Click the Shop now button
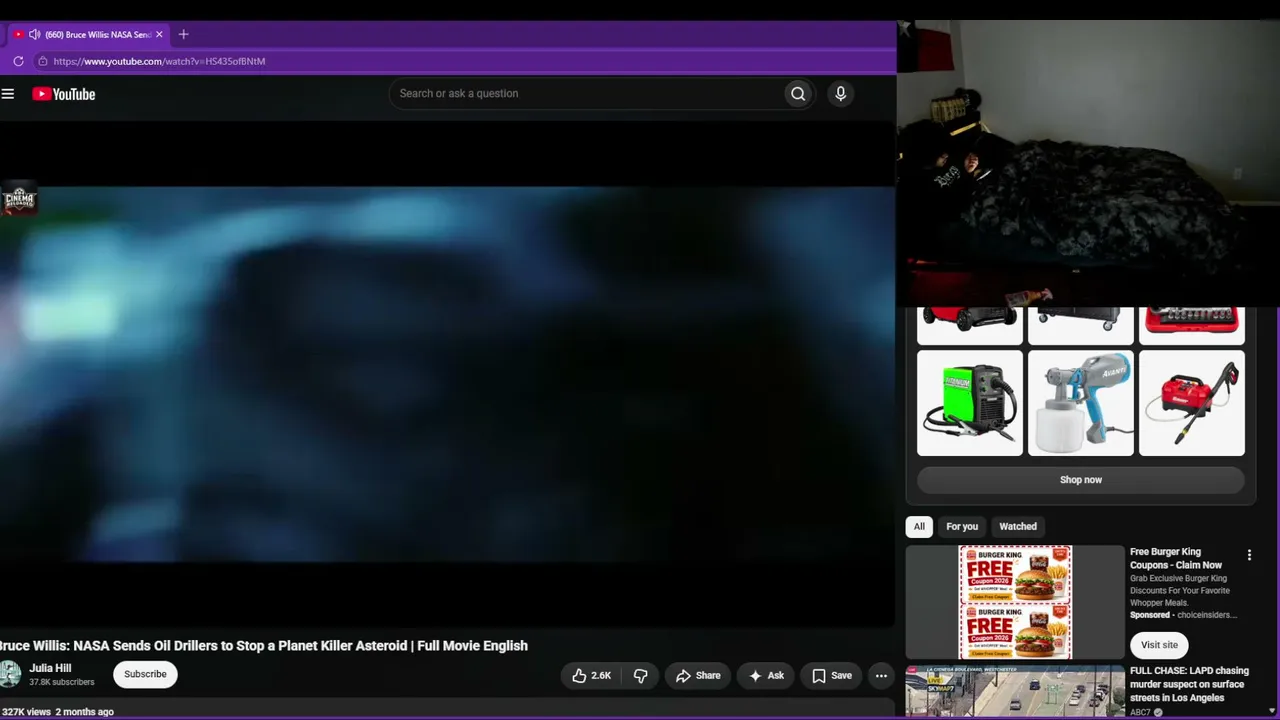The height and width of the screenshot is (720, 1280). click(1081, 480)
